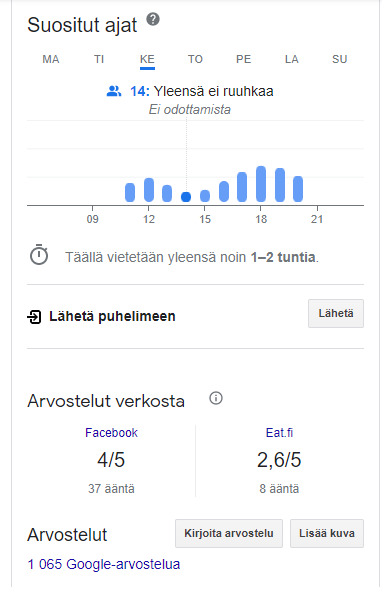
Task: Click Kirjoita arvostelu button
Action: pyautogui.click(x=229, y=533)
